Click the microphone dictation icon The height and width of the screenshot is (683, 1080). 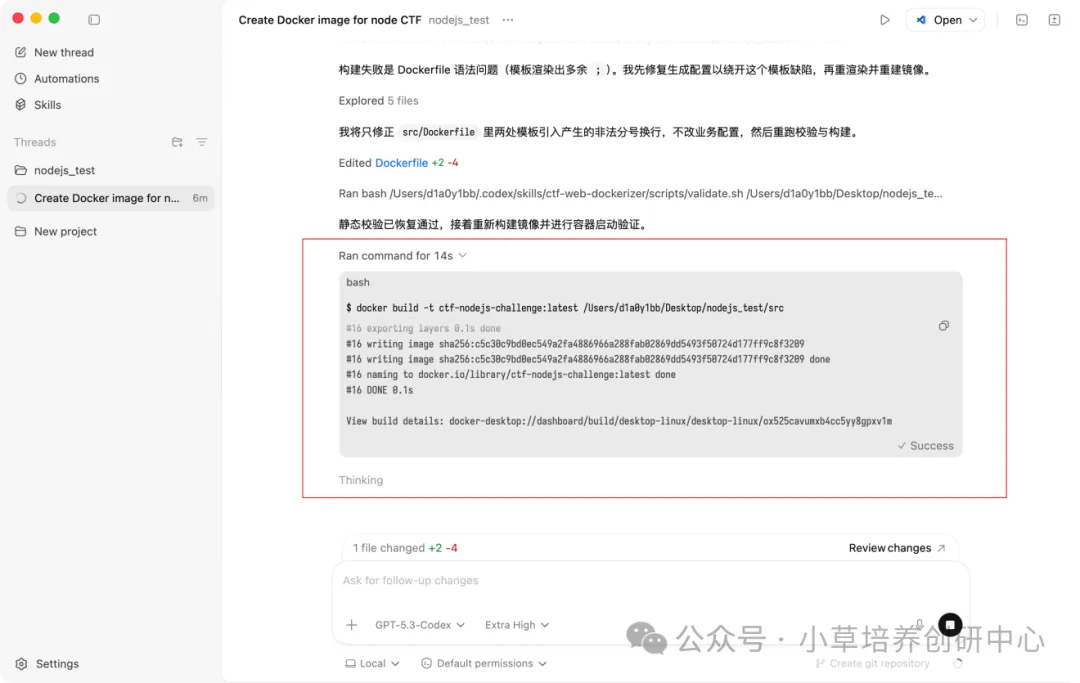click(x=920, y=624)
